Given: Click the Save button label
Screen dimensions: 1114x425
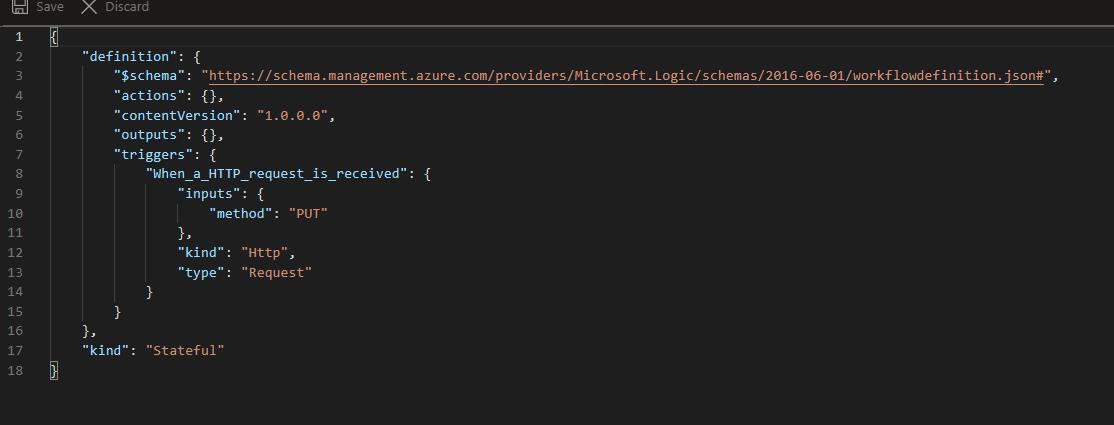Looking at the screenshot, I should coord(50,6).
